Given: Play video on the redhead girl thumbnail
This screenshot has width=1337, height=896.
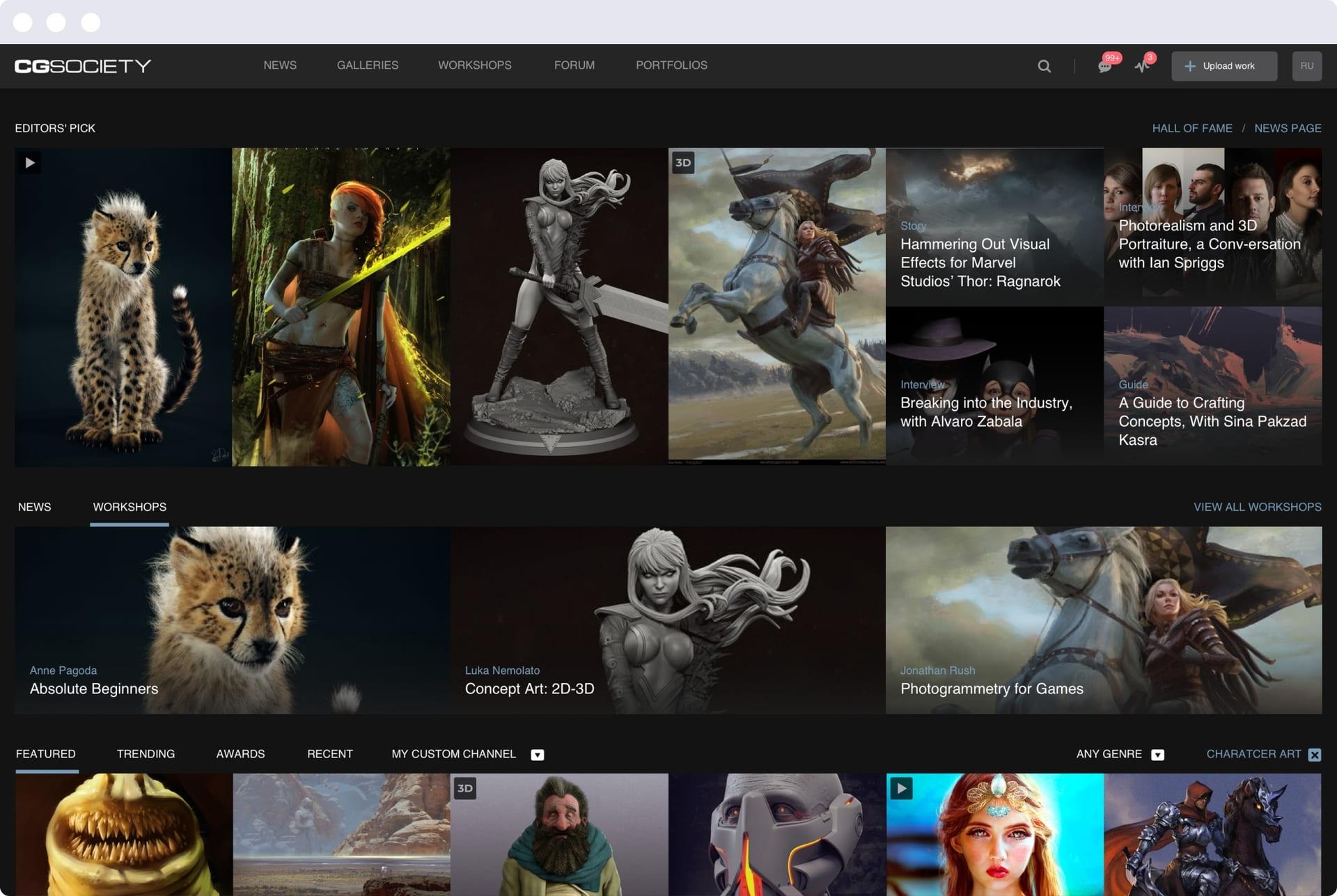Looking at the screenshot, I should (901, 788).
